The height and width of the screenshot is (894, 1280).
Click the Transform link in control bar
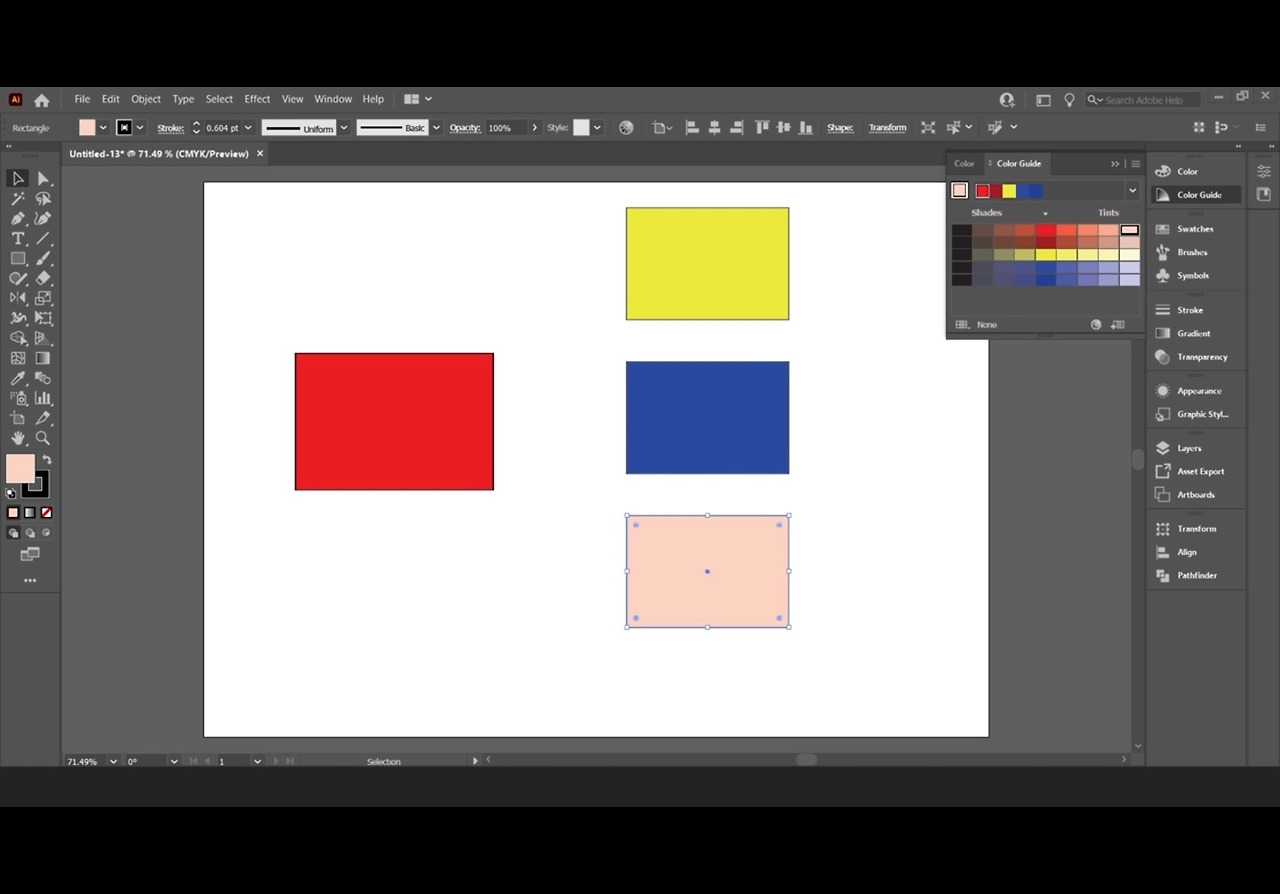click(887, 128)
